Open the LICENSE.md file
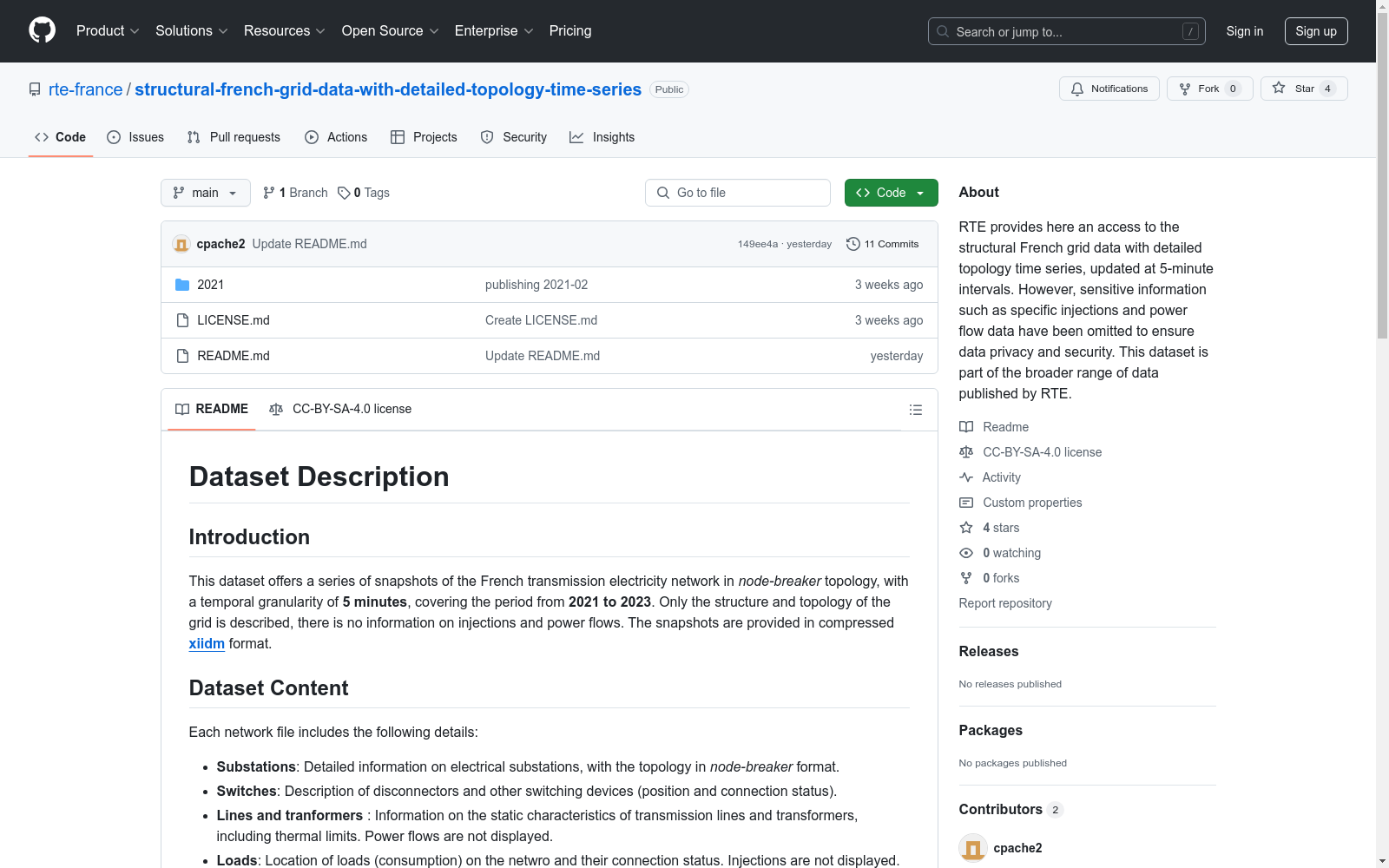 point(234,320)
